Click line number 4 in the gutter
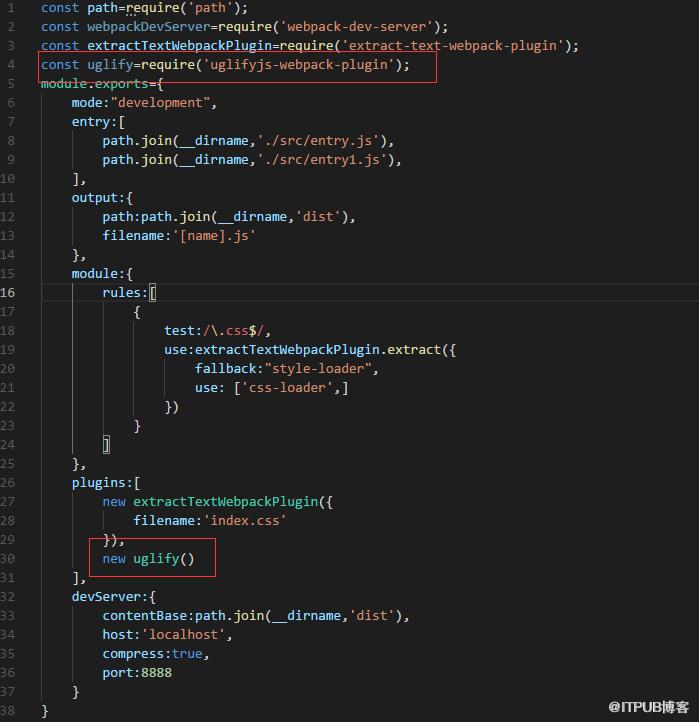 11,64
